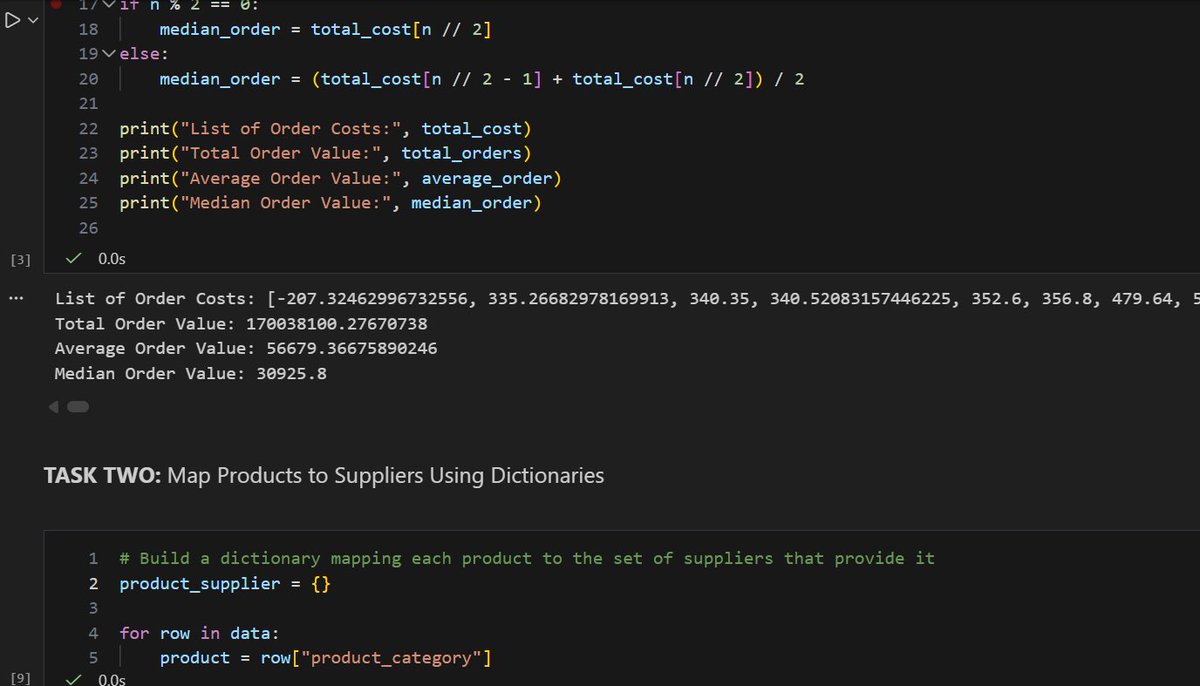Click execution count [9]
This screenshot has width=1200, height=686.
(x=19, y=679)
